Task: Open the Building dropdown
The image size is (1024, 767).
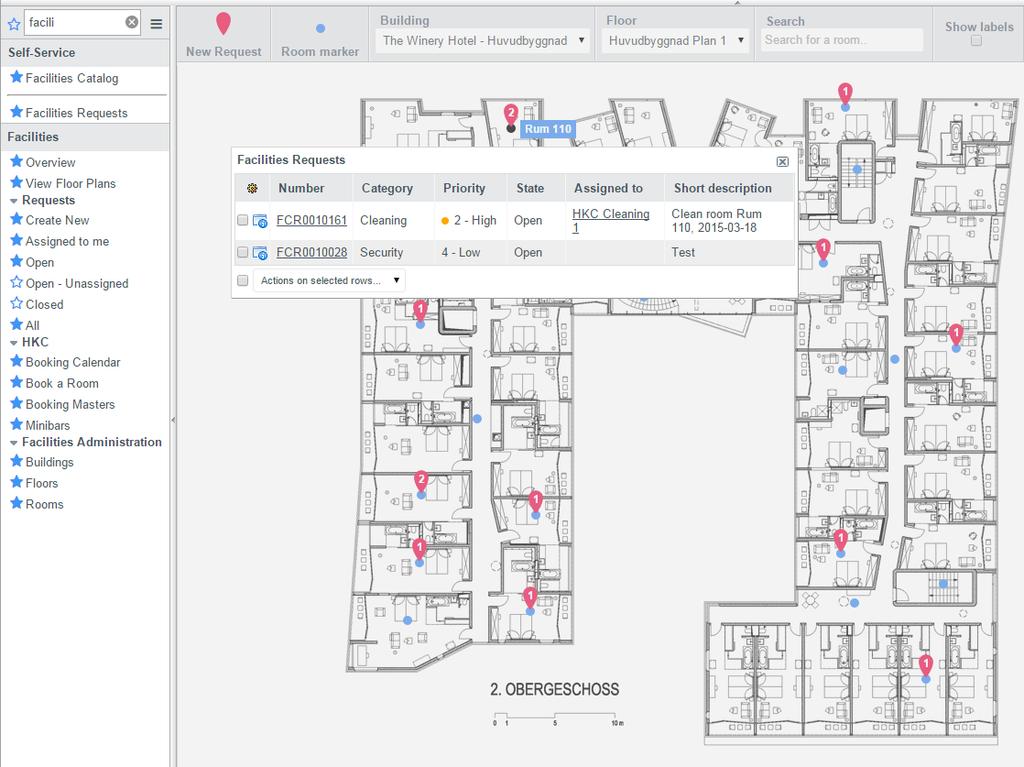Action: [483, 41]
